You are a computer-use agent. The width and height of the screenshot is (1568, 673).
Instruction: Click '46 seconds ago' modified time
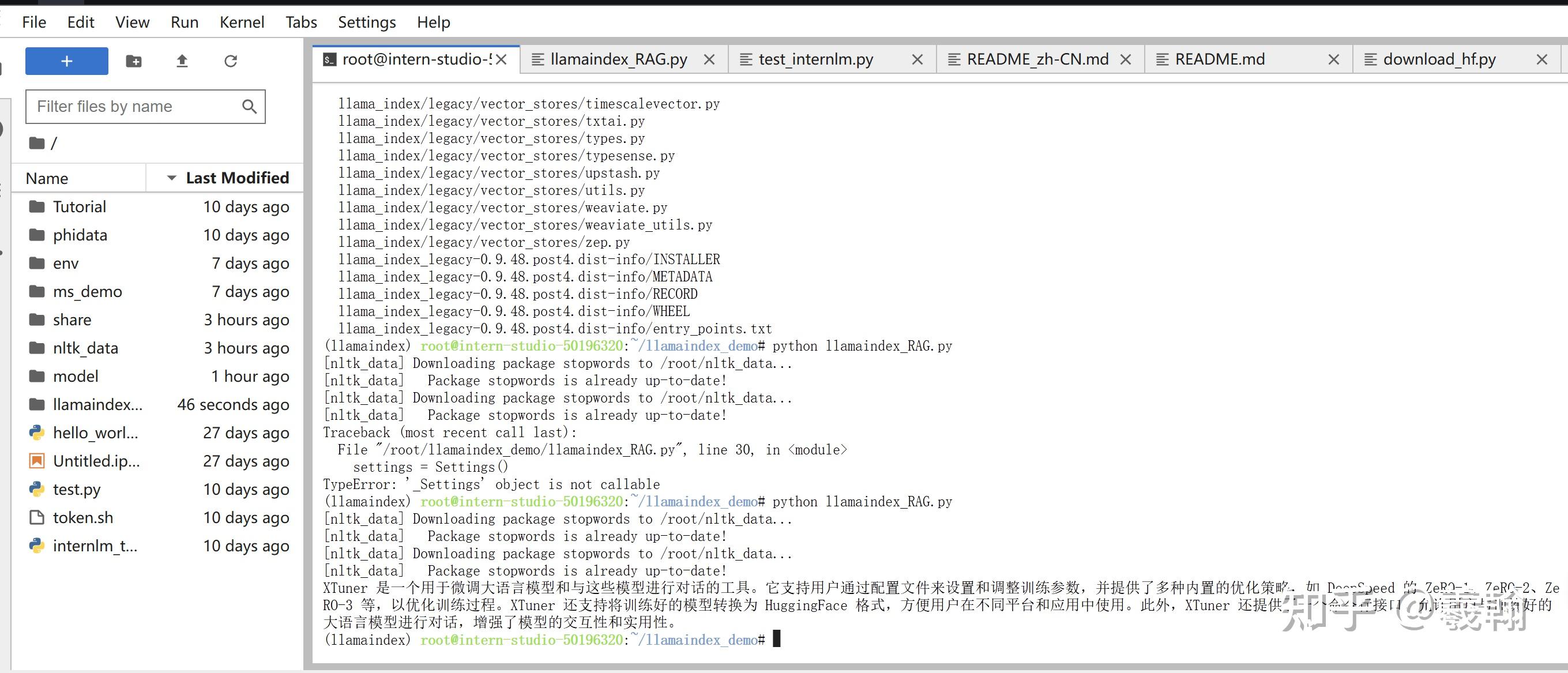click(x=233, y=405)
